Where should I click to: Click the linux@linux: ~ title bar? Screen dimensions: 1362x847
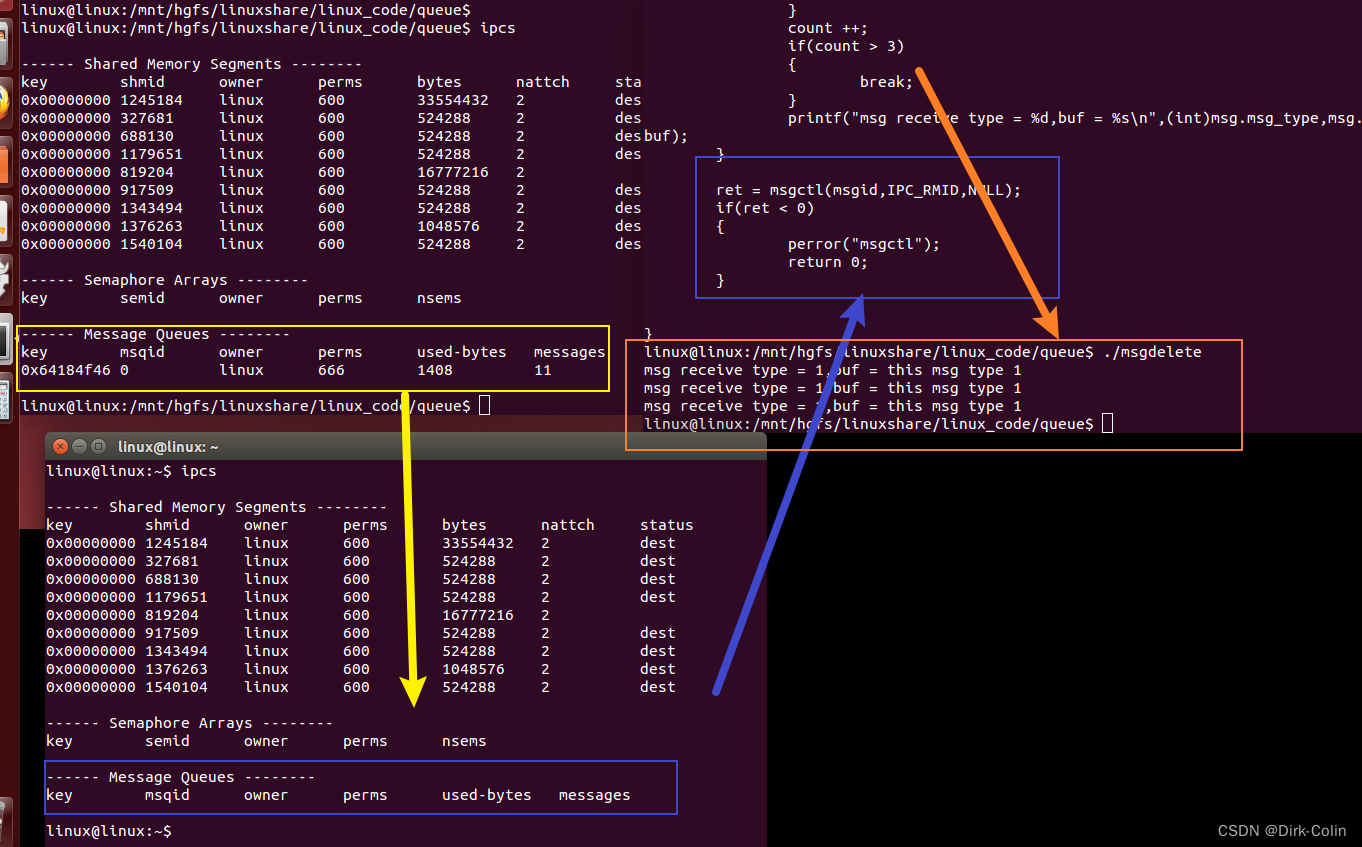click(x=168, y=446)
